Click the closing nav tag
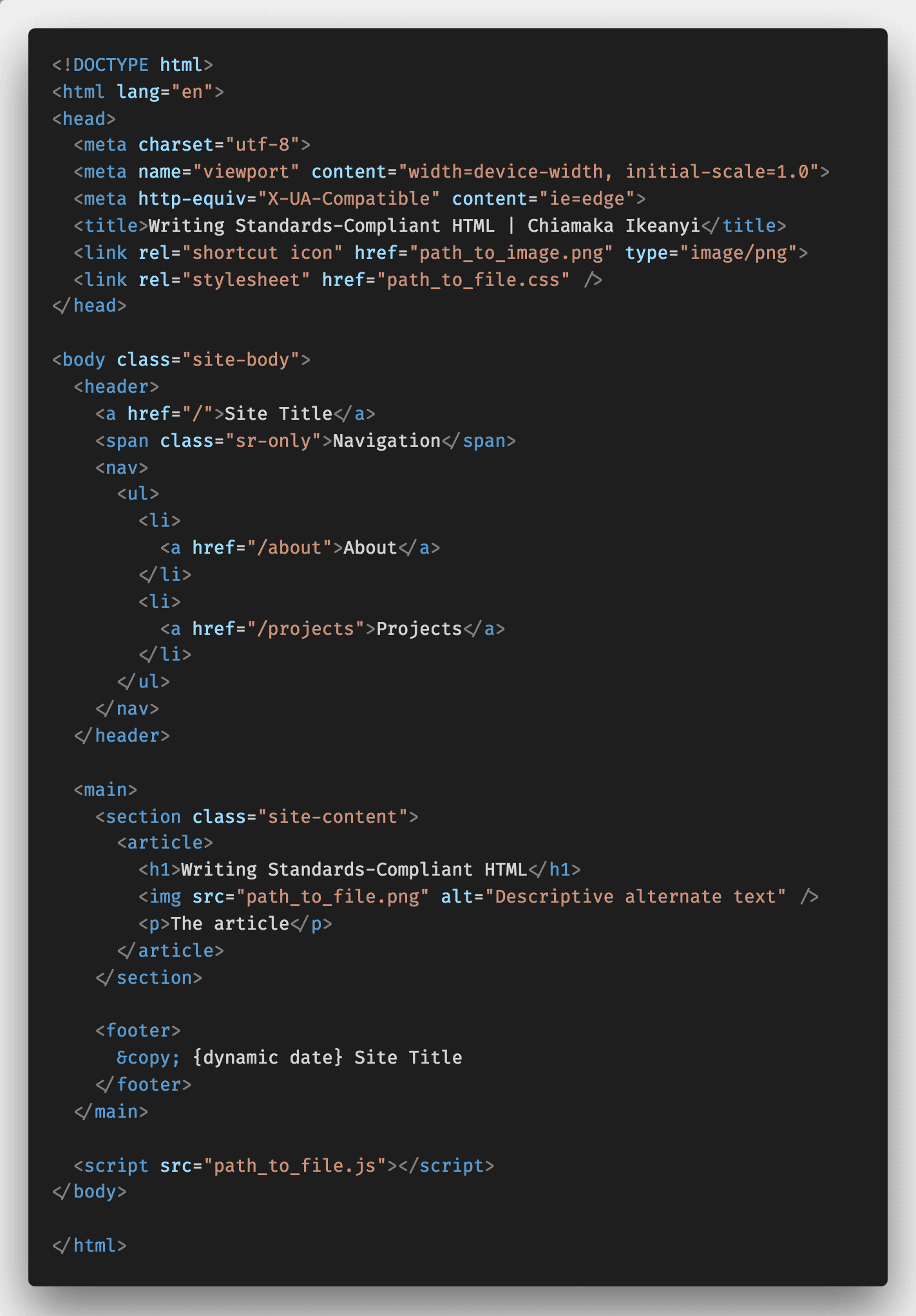This screenshot has width=916, height=1316. [128, 709]
